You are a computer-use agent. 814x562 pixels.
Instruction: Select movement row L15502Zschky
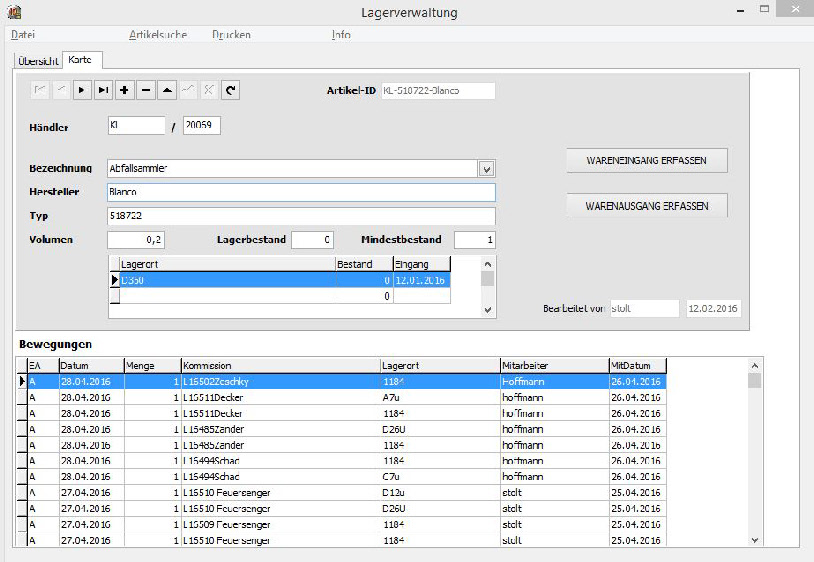coord(342,381)
